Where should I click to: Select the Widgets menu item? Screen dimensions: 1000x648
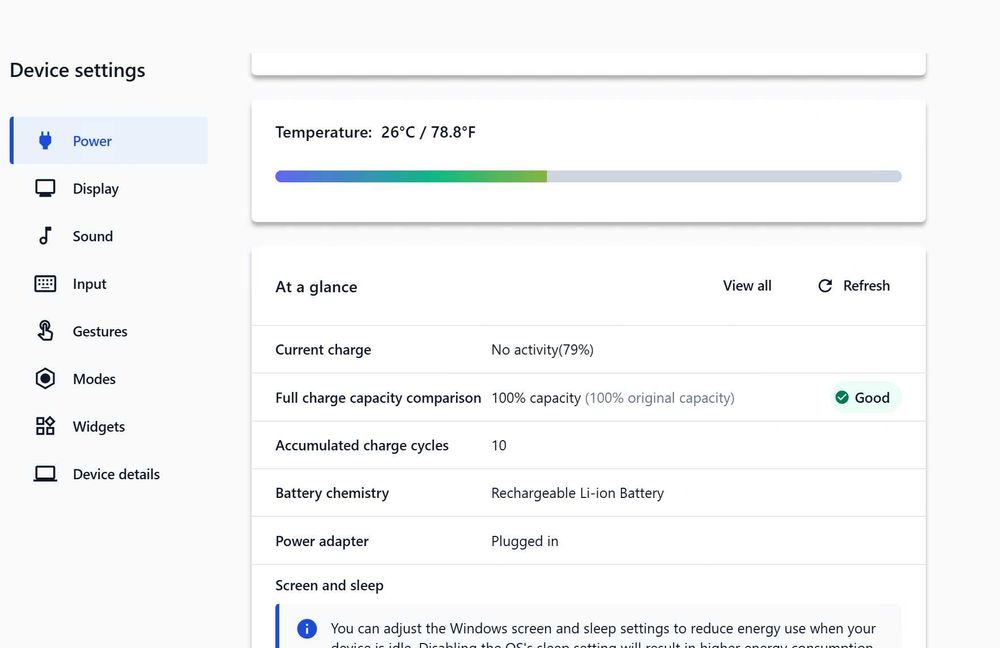click(x=99, y=426)
